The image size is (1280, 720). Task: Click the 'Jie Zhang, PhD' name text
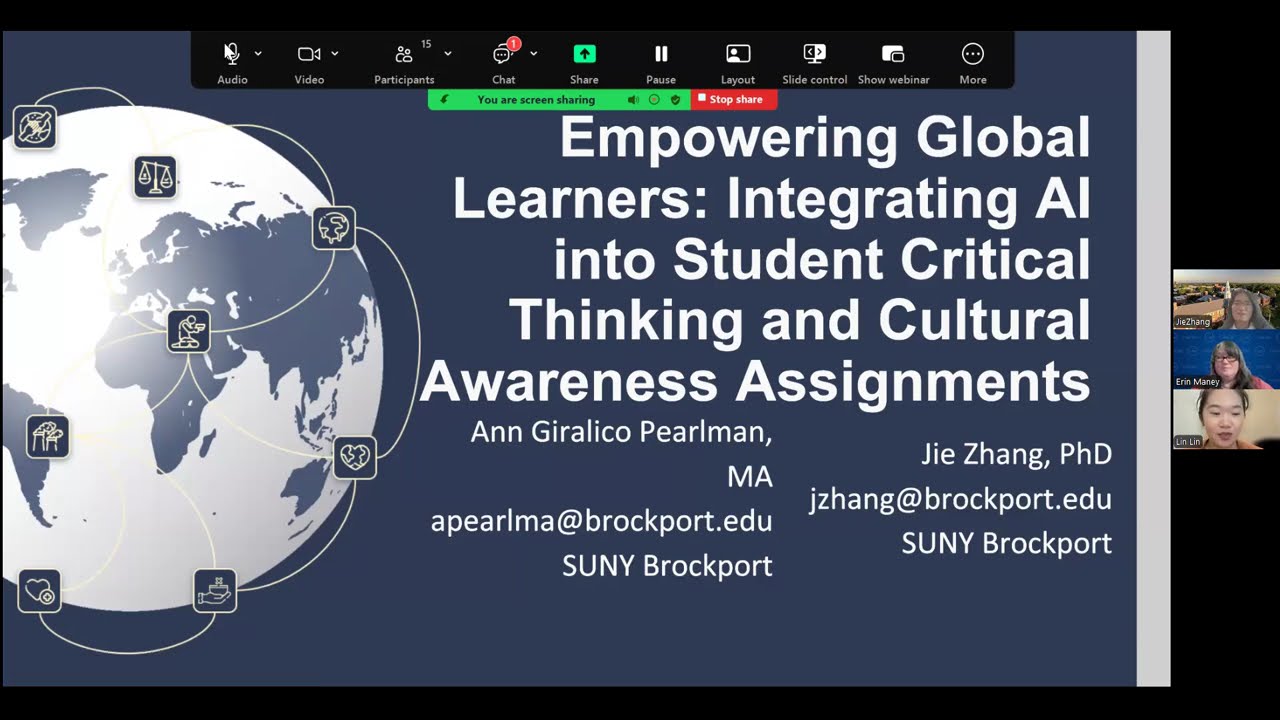(1017, 454)
